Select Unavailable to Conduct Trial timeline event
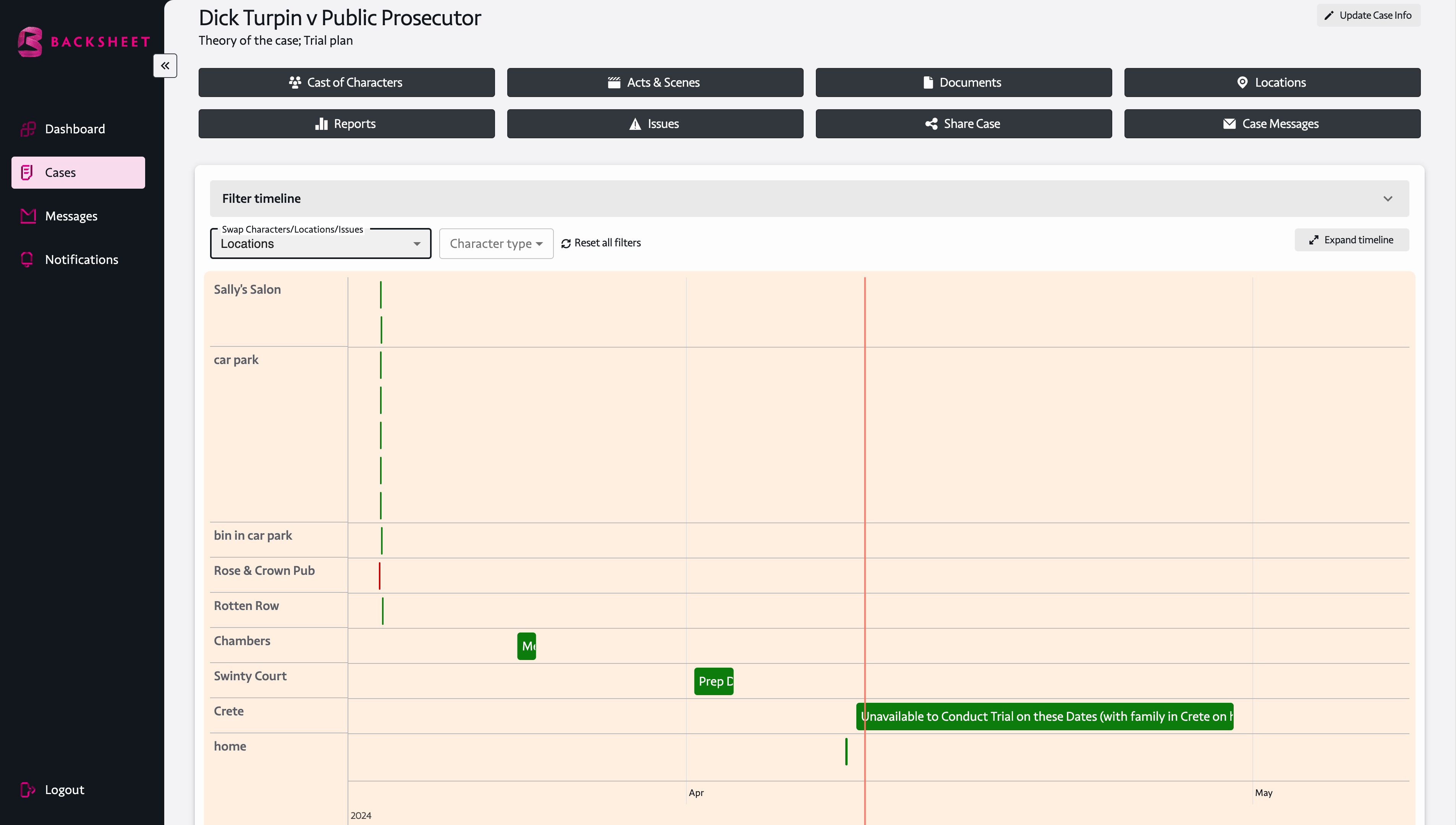 click(x=1044, y=717)
